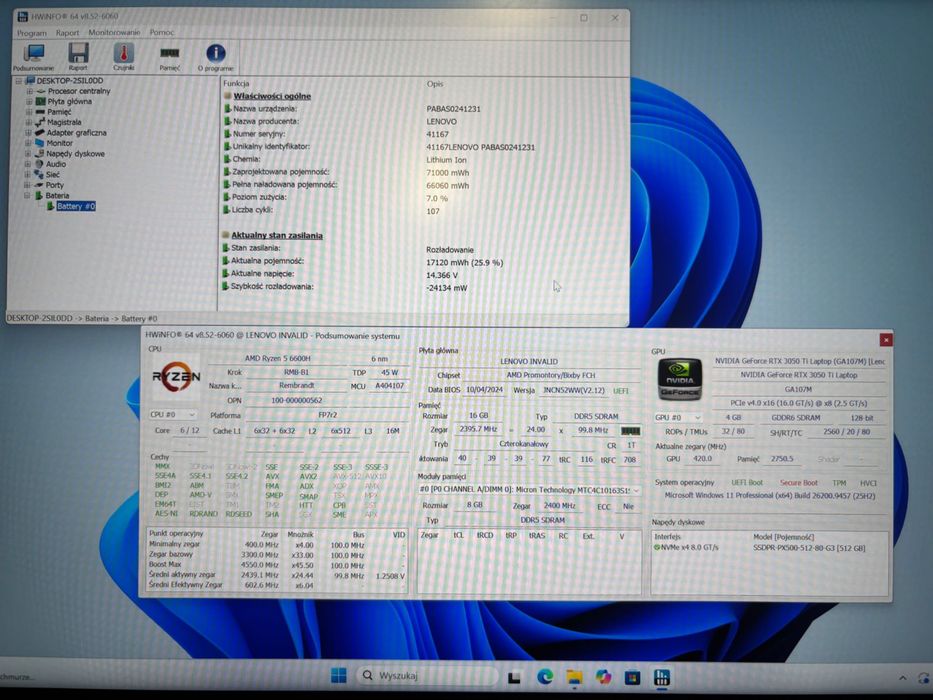The image size is (933, 700).
Task: Expand the Adapter graficzna tree node
Action: pos(29,133)
